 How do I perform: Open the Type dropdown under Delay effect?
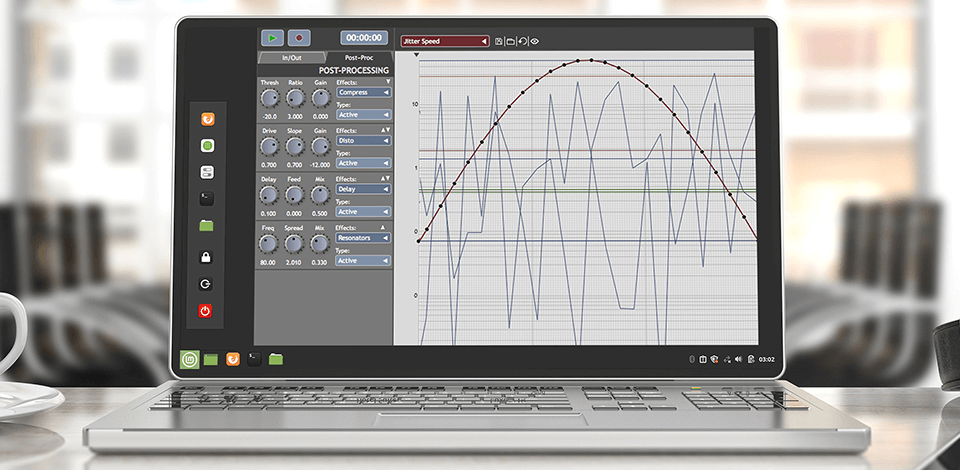coord(364,212)
